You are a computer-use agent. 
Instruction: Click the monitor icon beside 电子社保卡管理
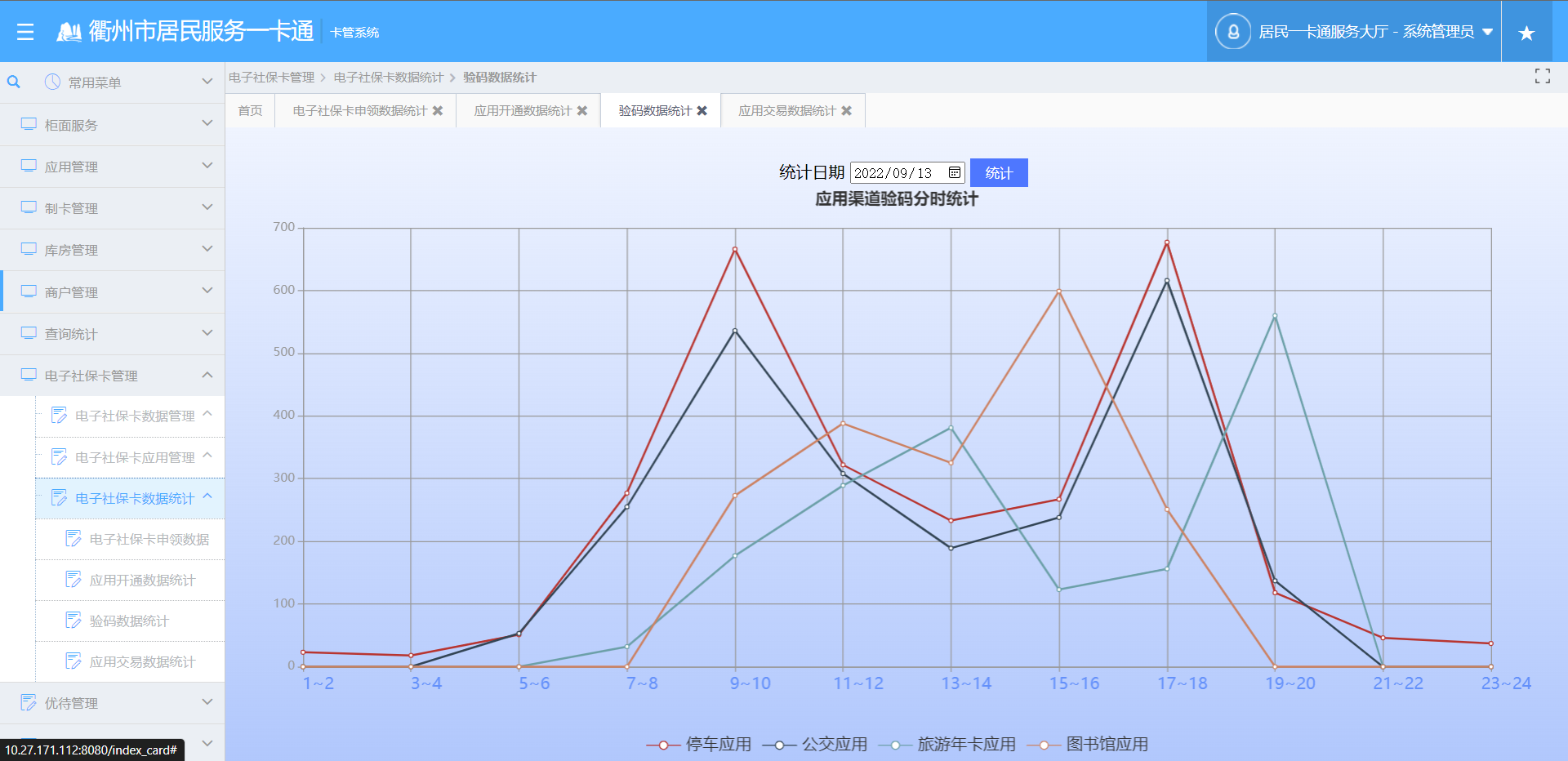[x=29, y=375]
